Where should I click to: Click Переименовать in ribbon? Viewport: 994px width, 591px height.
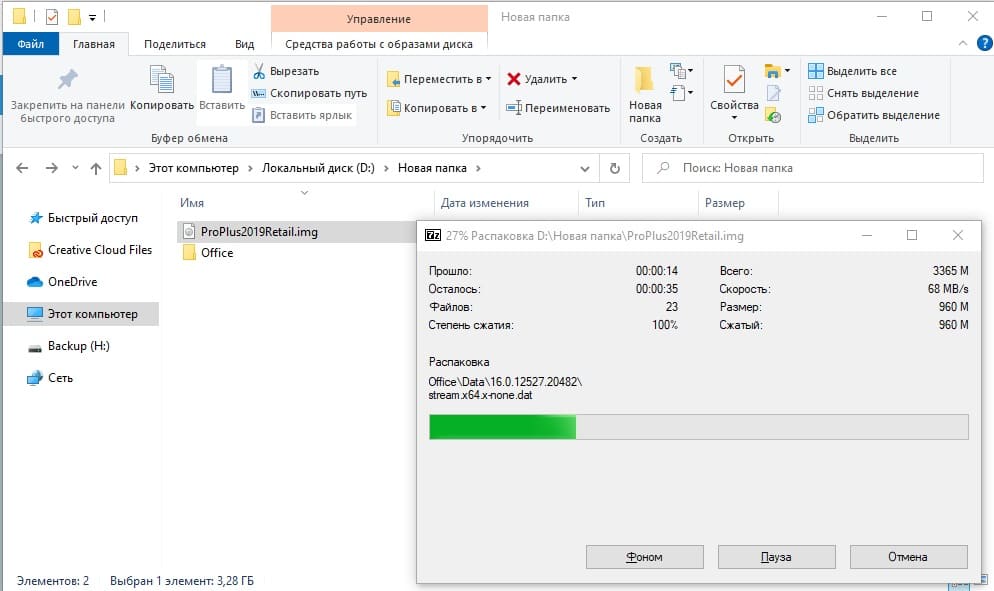(x=558, y=108)
